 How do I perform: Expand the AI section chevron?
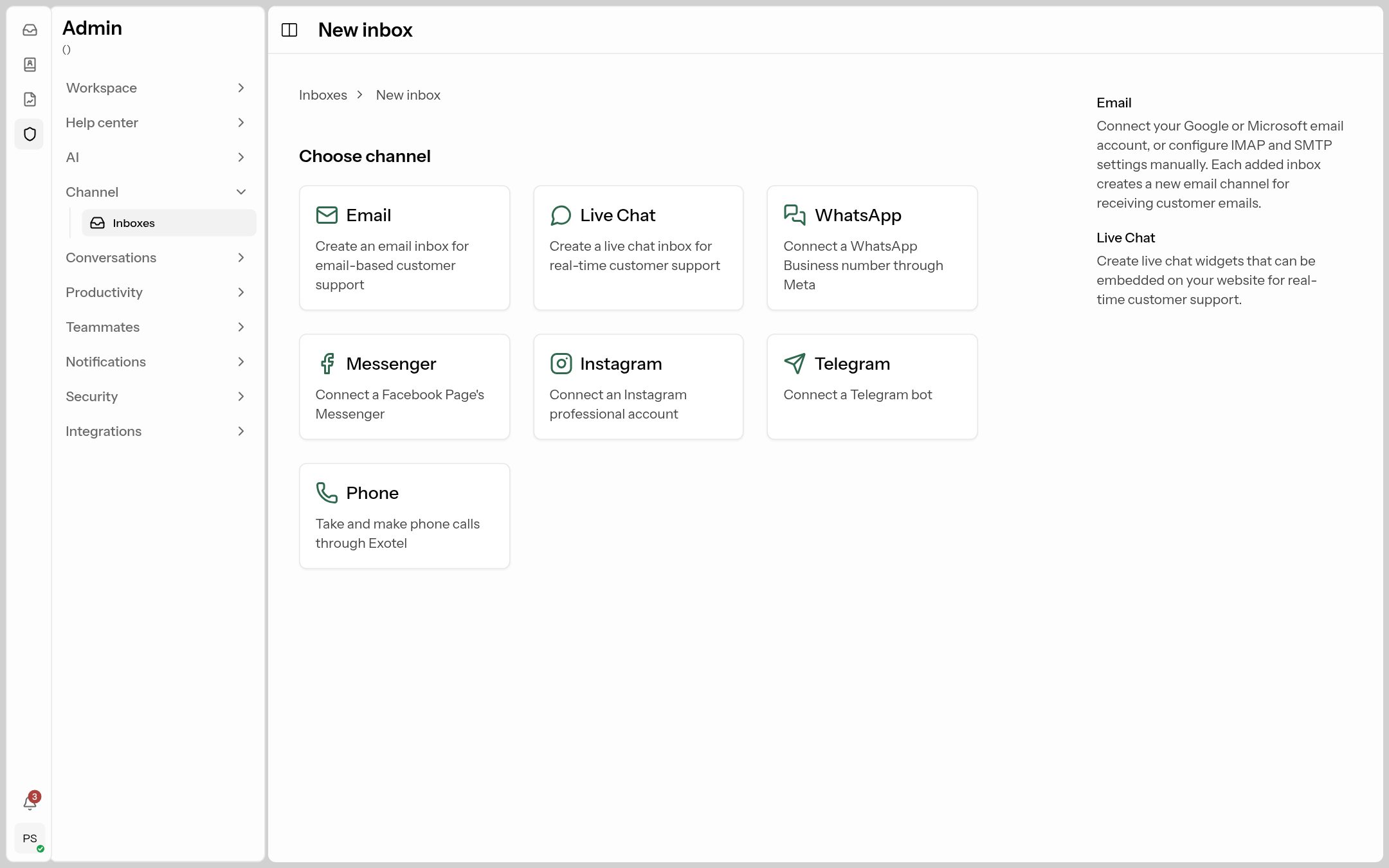pyautogui.click(x=241, y=158)
